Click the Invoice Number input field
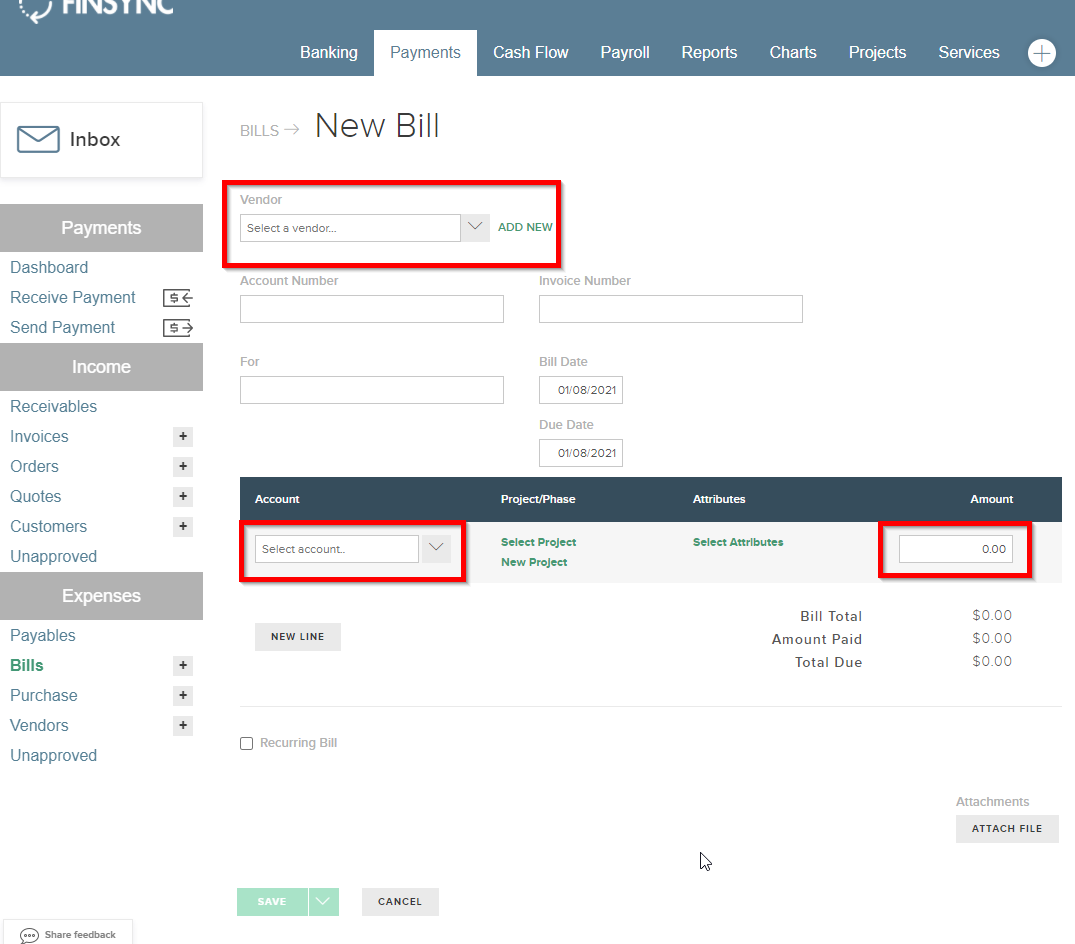Image resolution: width=1075 pixels, height=944 pixels. tap(671, 309)
